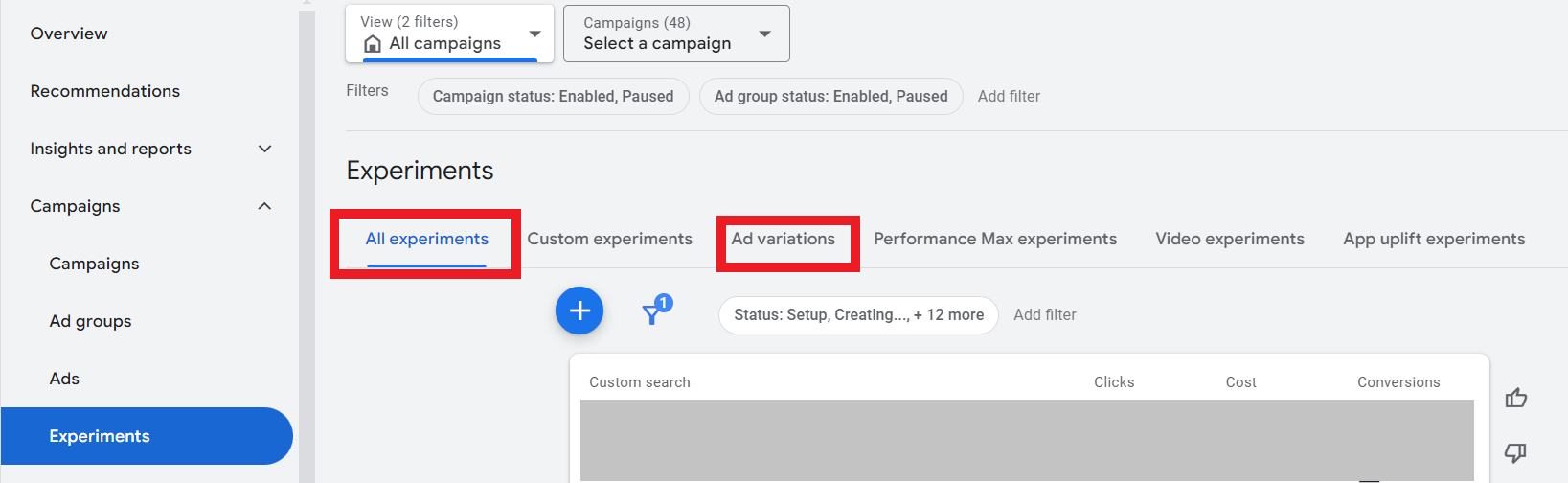Go to Ad groups in sidebar
Screen dimensions: 1568x483
tap(90, 321)
